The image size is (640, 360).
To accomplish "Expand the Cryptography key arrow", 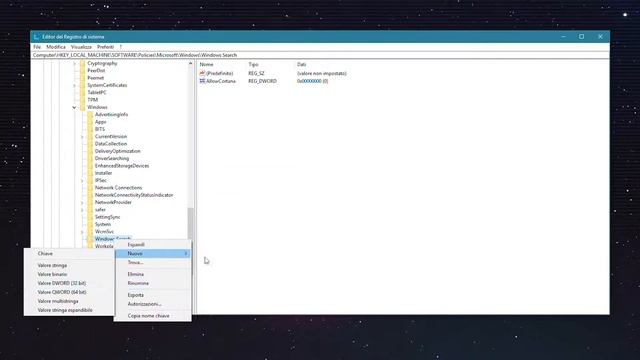I will click(x=74, y=64).
